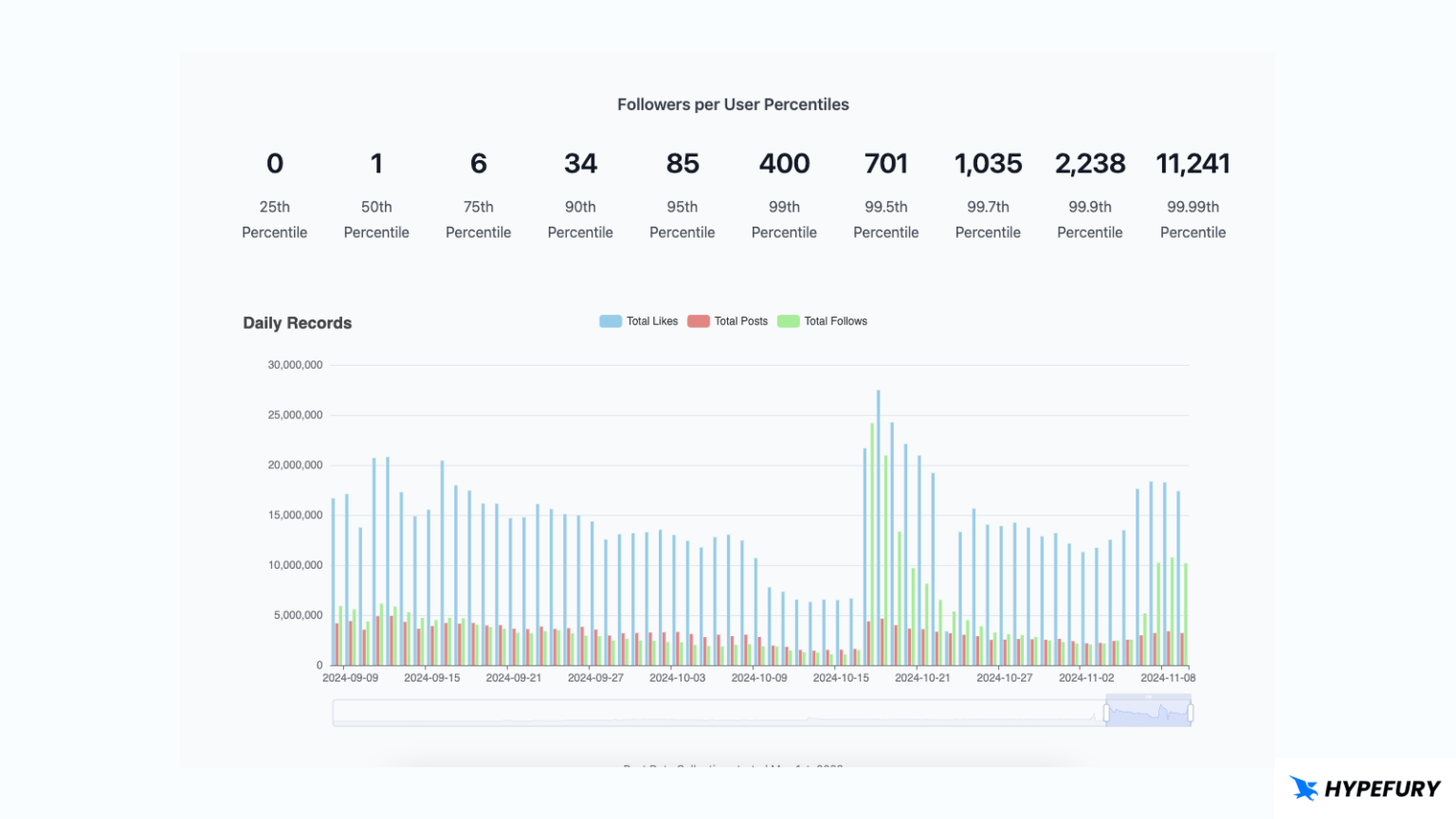The width and height of the screenshot is (1456, 819).
Task: Select the 400 value at 99th percentile
Action: 784,164
